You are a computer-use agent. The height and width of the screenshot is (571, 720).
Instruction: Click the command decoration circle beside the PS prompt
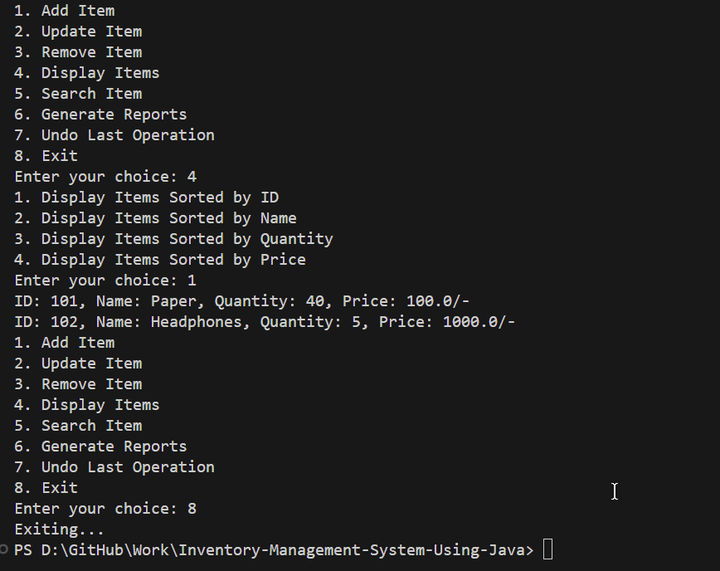5,550
